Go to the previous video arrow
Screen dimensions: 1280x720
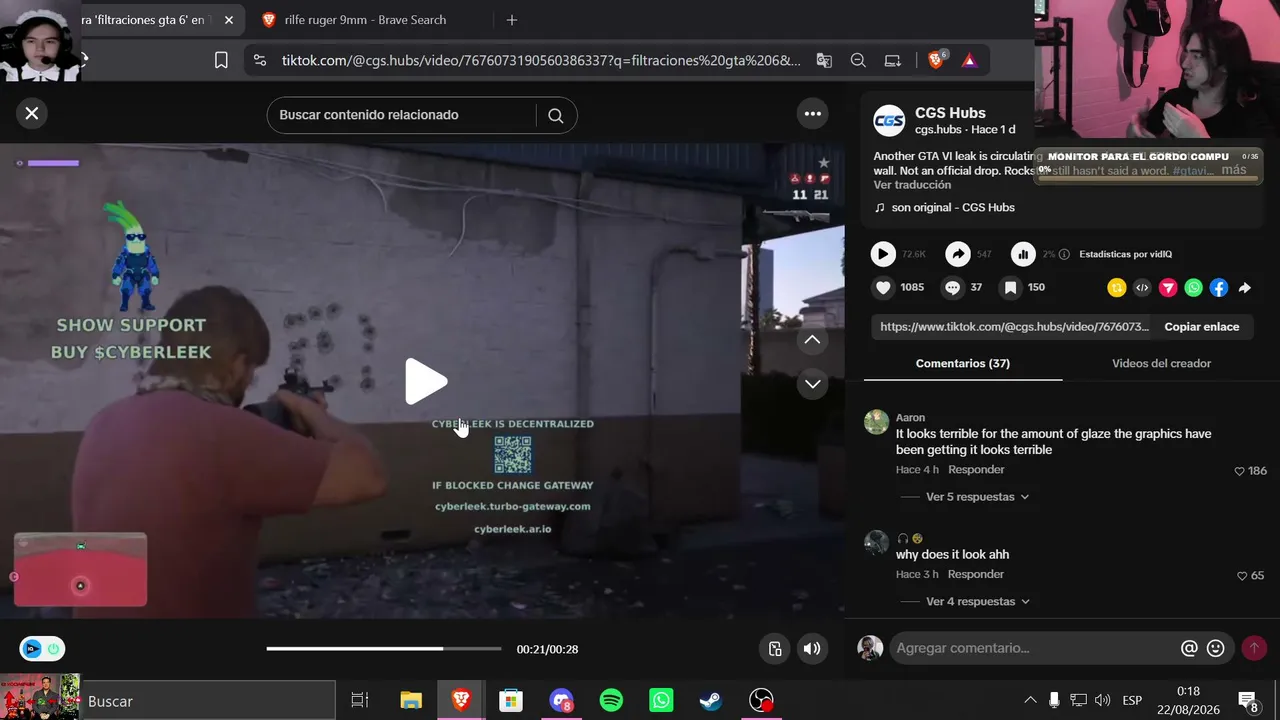coord(812,340)
